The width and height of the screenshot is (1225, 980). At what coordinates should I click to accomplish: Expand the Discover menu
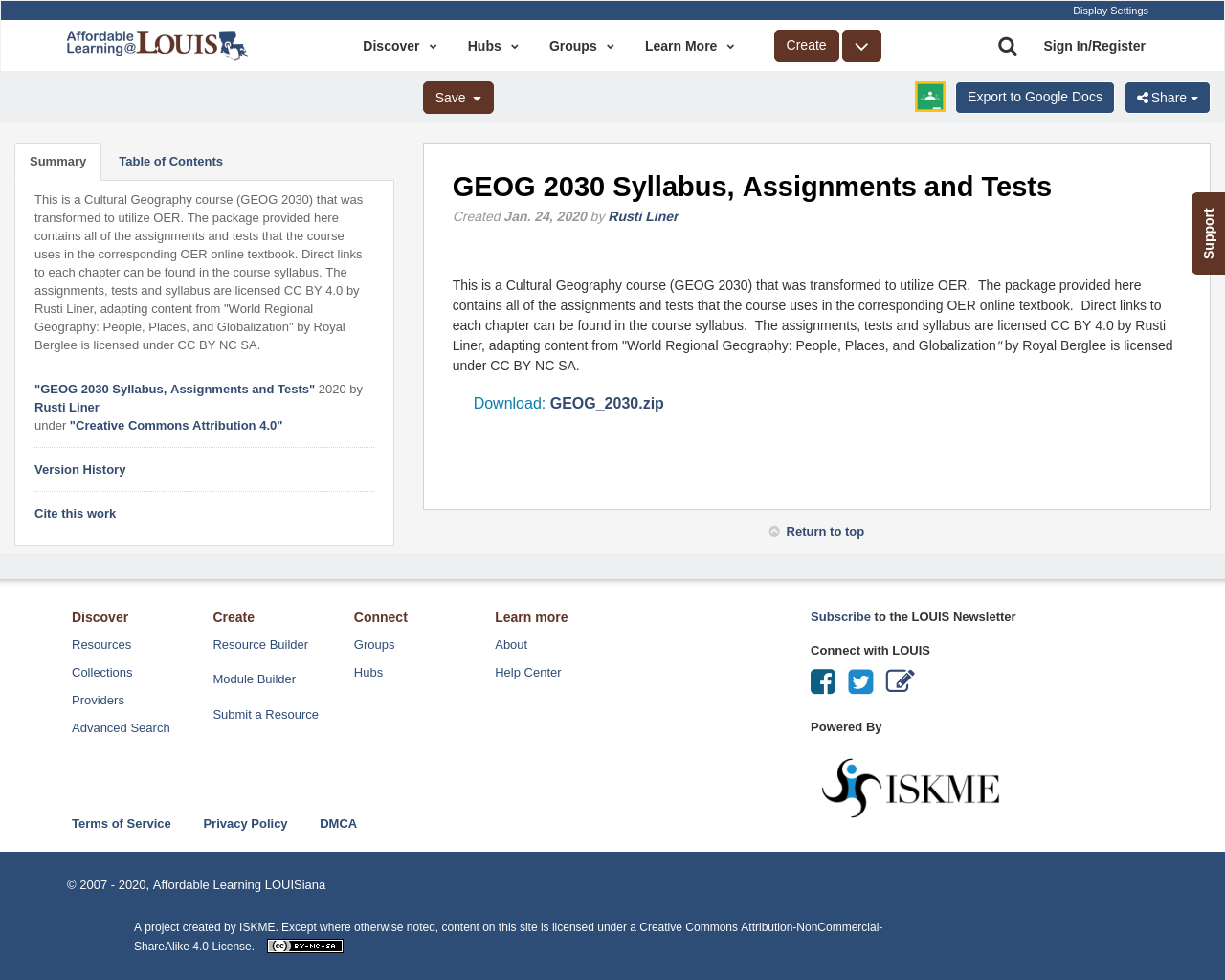[x=399, y=46]
